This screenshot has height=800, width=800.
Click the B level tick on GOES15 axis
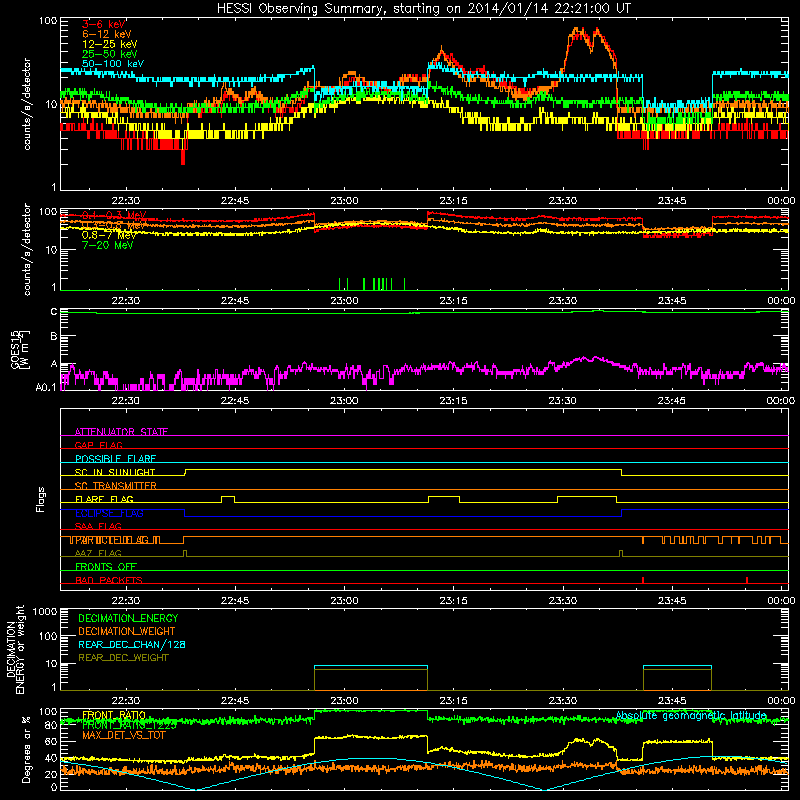pyautogui.click(x=54, y=337)
